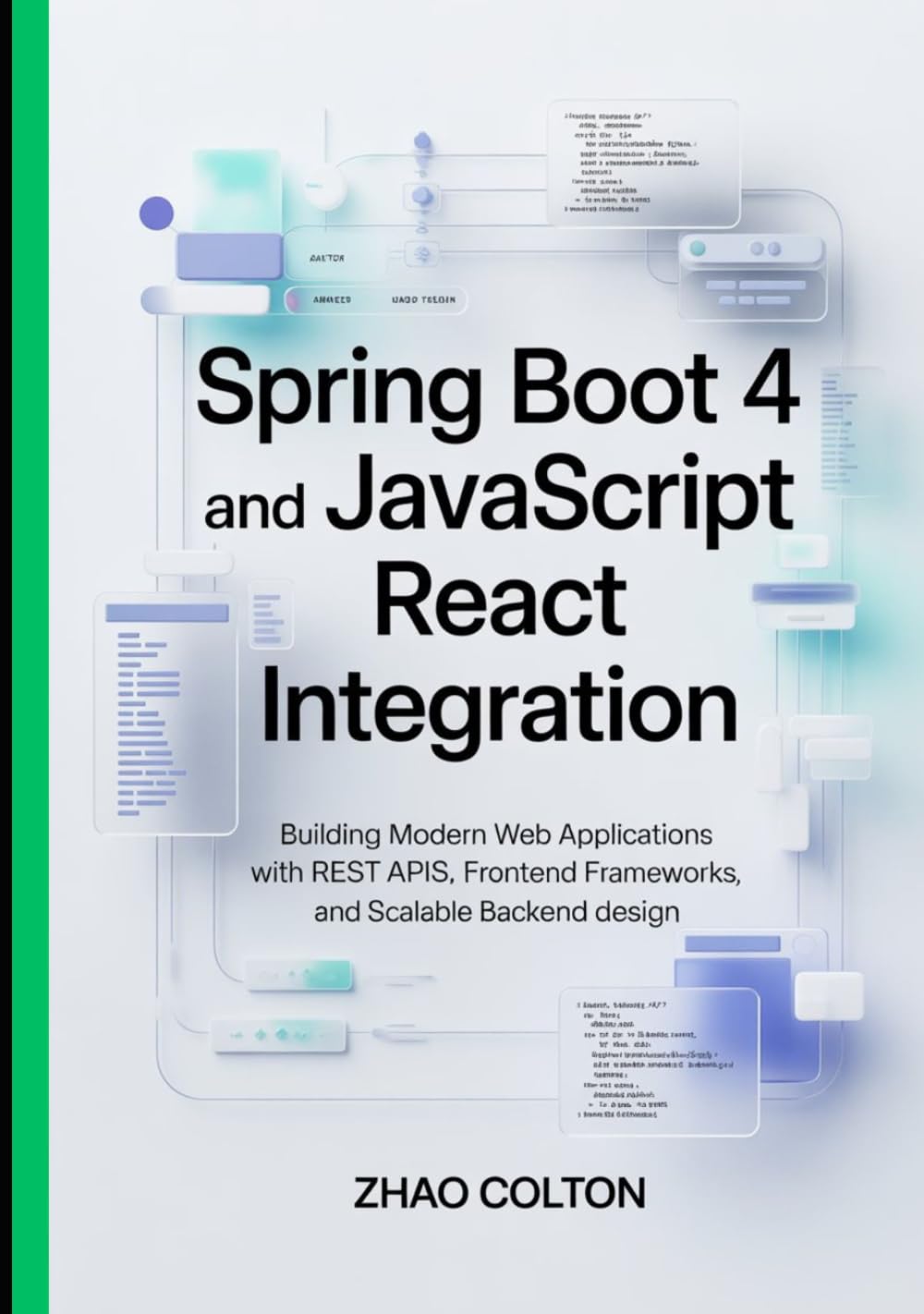Click the subtitle line "Building Modern Web Applications"
Image resolution: width=924 pixels, height=1314 pixels.
tap(496, 835)
